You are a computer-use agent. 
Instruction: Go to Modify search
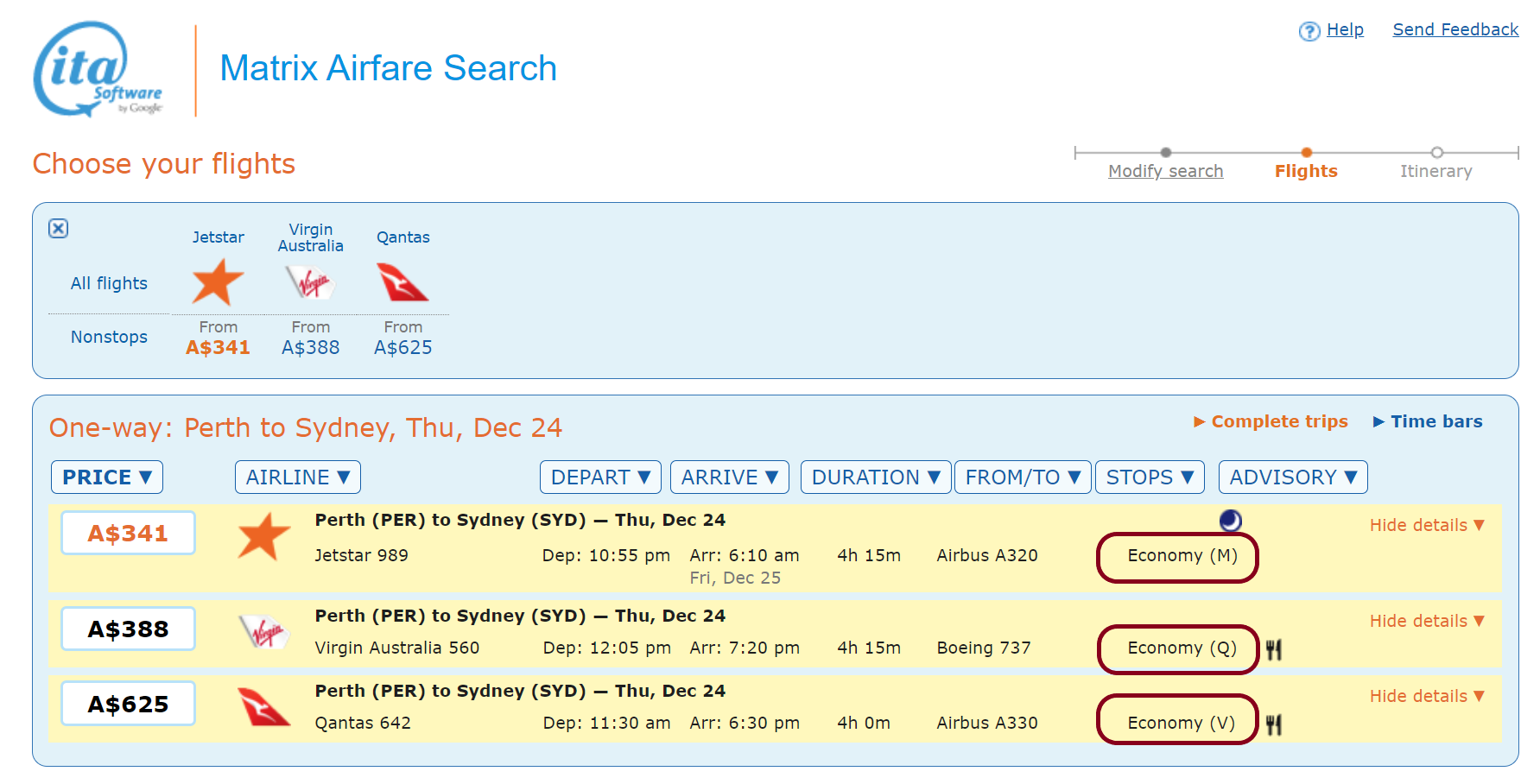1165,170
